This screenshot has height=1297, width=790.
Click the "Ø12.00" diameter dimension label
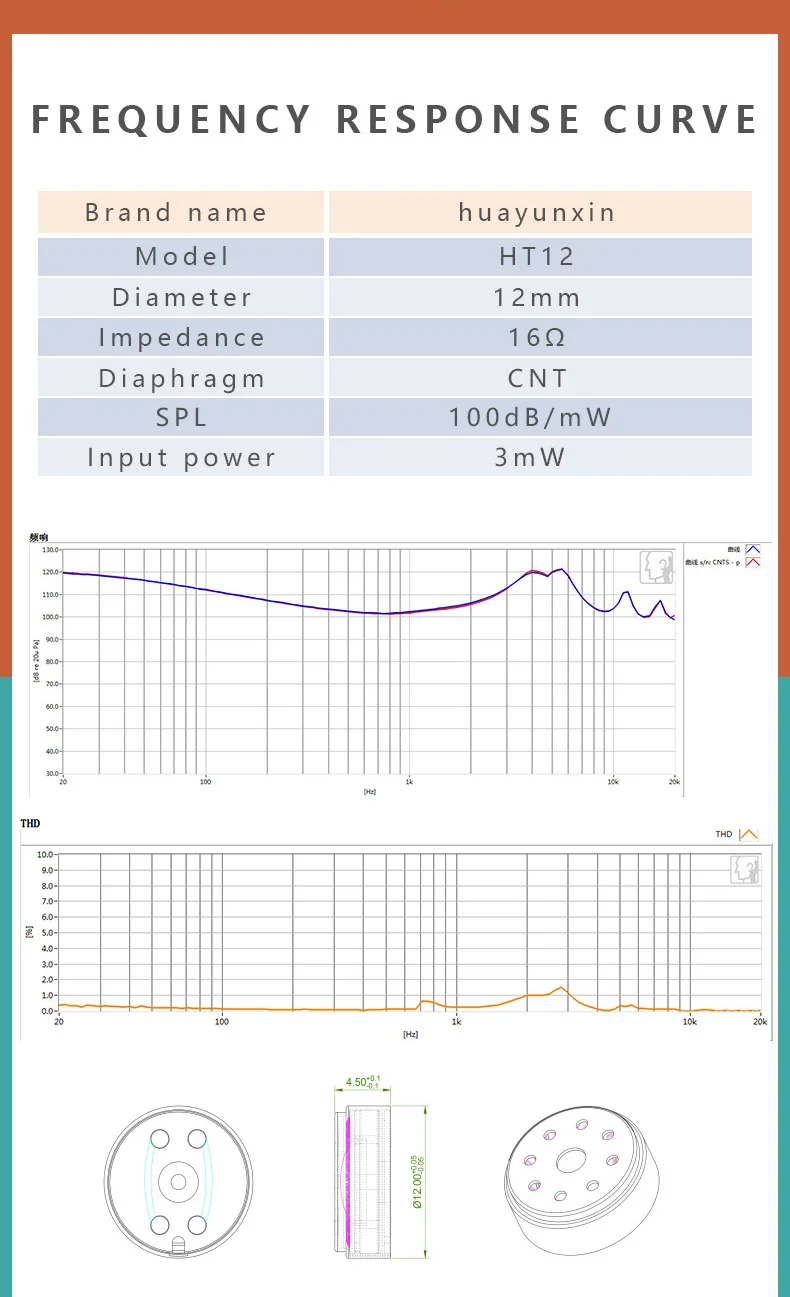(416, 1181)
